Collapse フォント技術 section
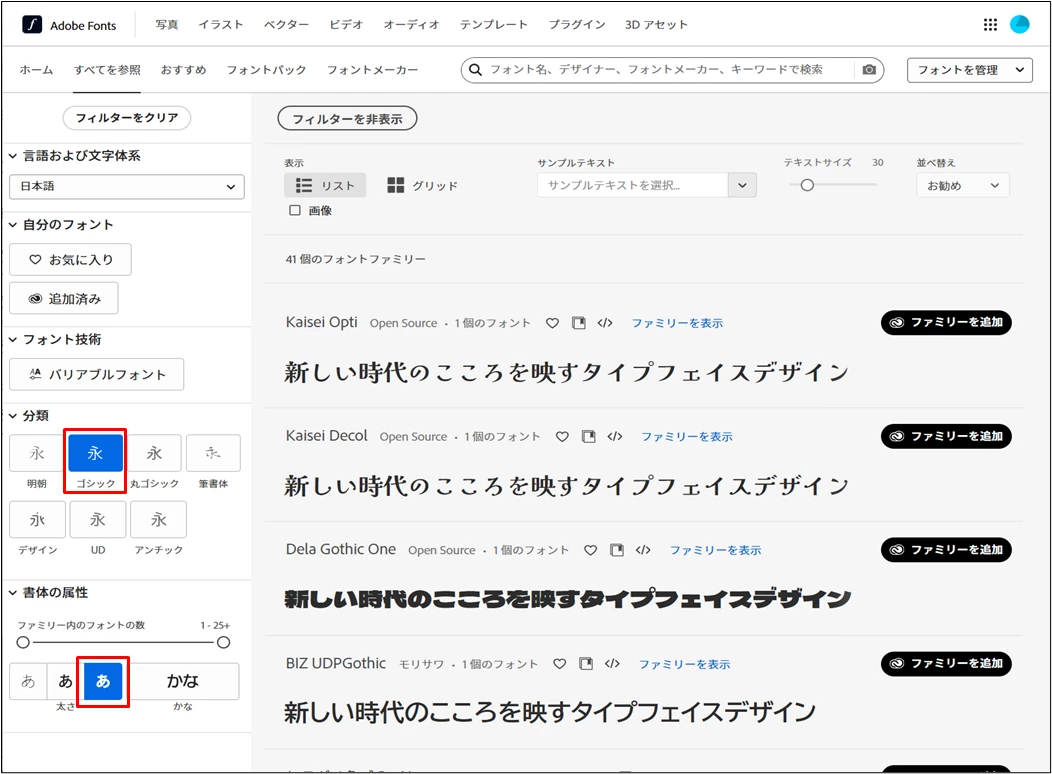Viewport: 1052px width, 774px height. tap(13, 339)
